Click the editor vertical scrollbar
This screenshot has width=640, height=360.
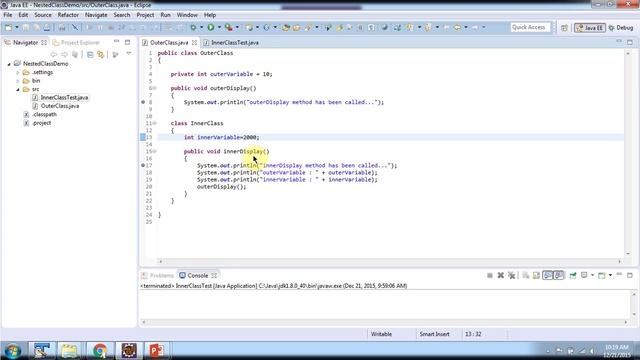[628, 153]
